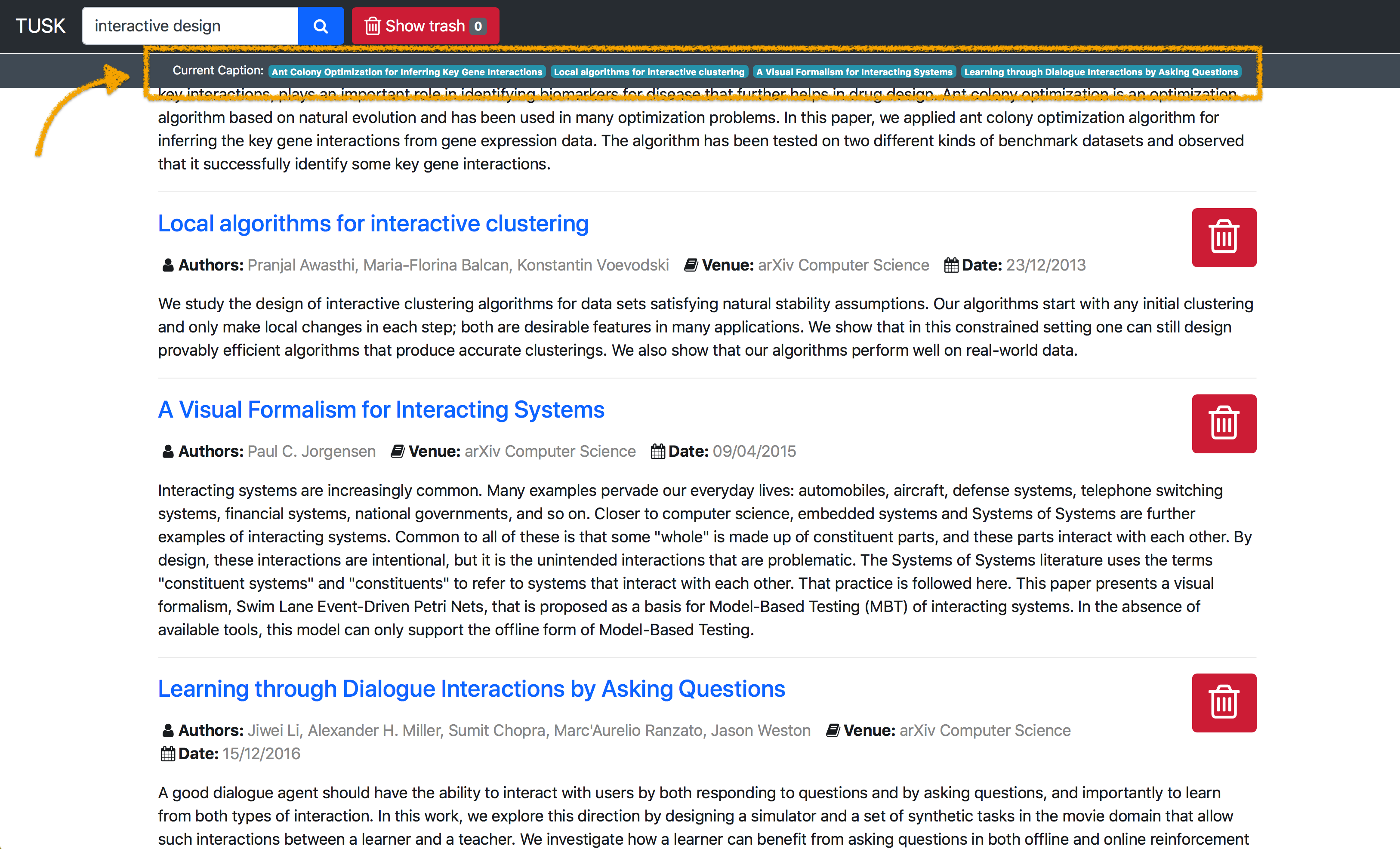The width and height of the screenshot is (1400, 849).
Task: Click date '09/04/2015'
Action: [x=755, y=452]
